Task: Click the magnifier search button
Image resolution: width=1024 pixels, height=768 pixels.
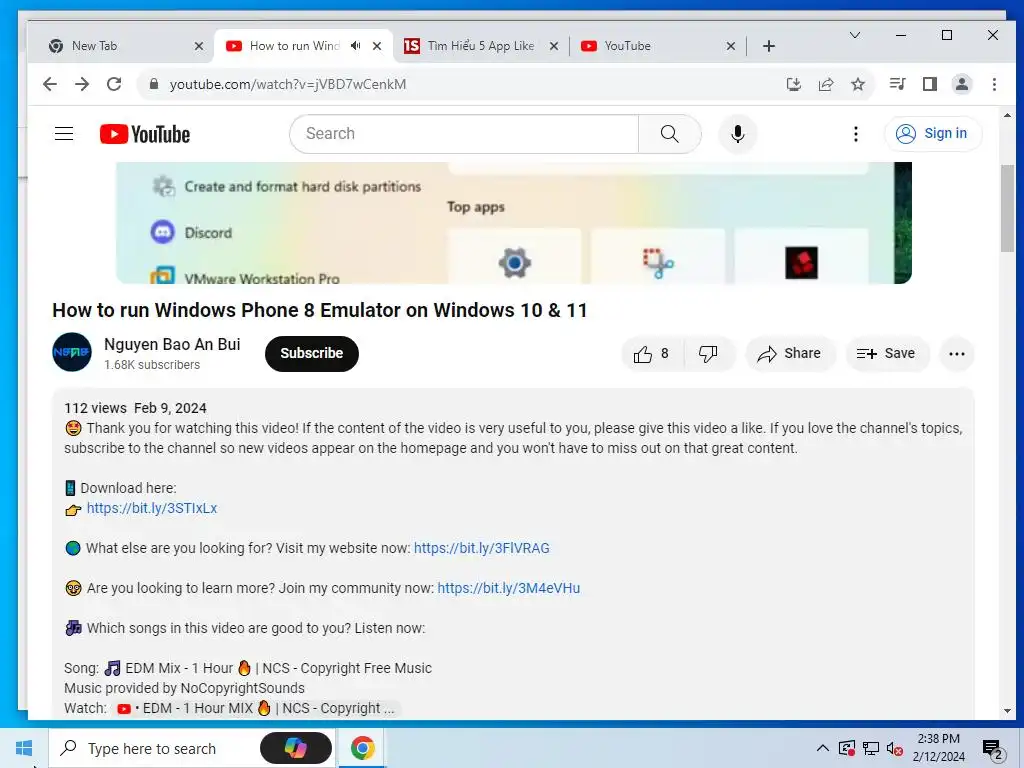Action: (669, 134)
